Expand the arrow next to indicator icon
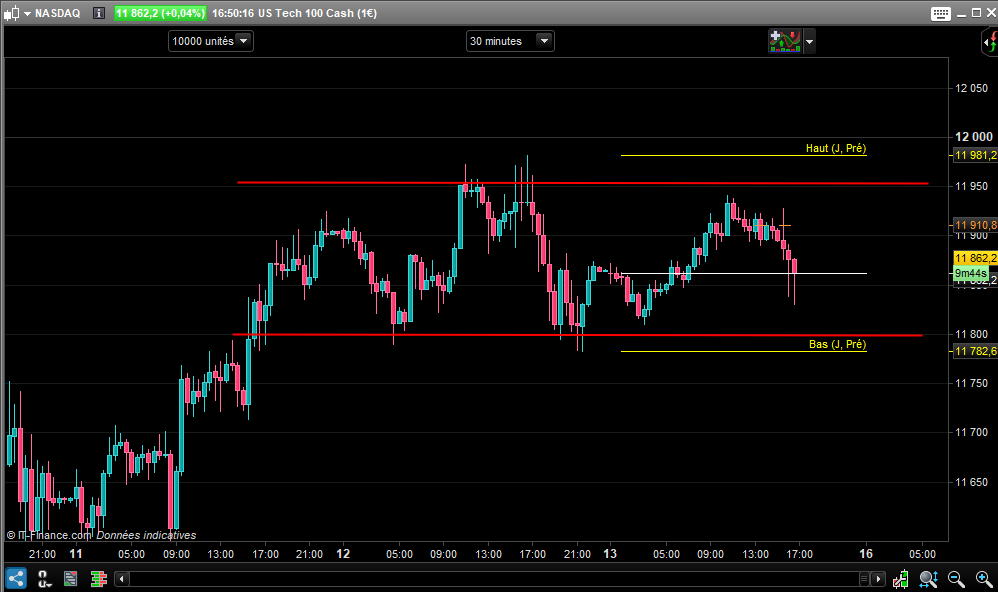The image size is (998, 592). [x=809, y=42]
